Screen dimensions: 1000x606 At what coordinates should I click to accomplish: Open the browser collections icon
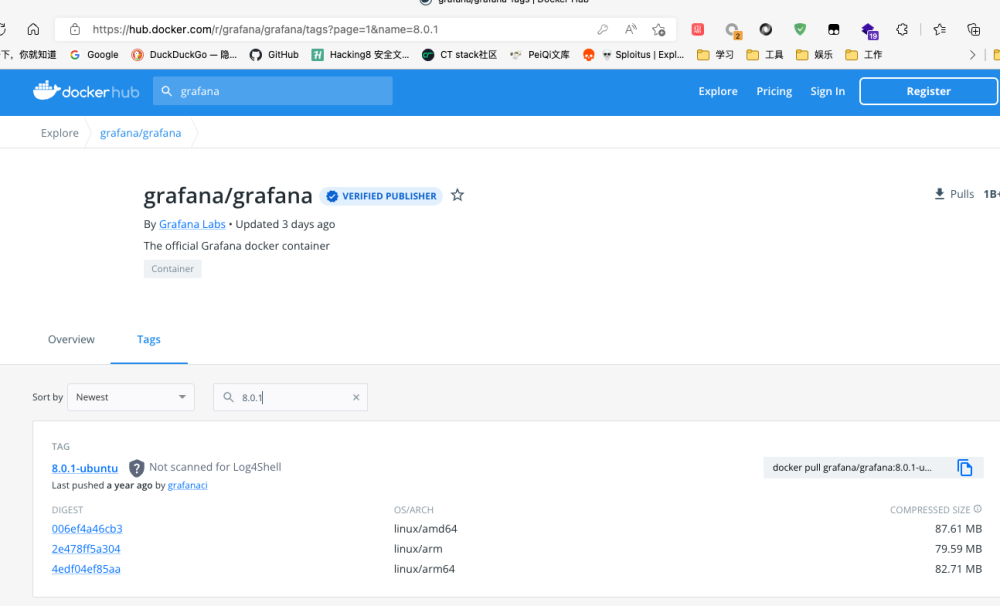(973, 29)
